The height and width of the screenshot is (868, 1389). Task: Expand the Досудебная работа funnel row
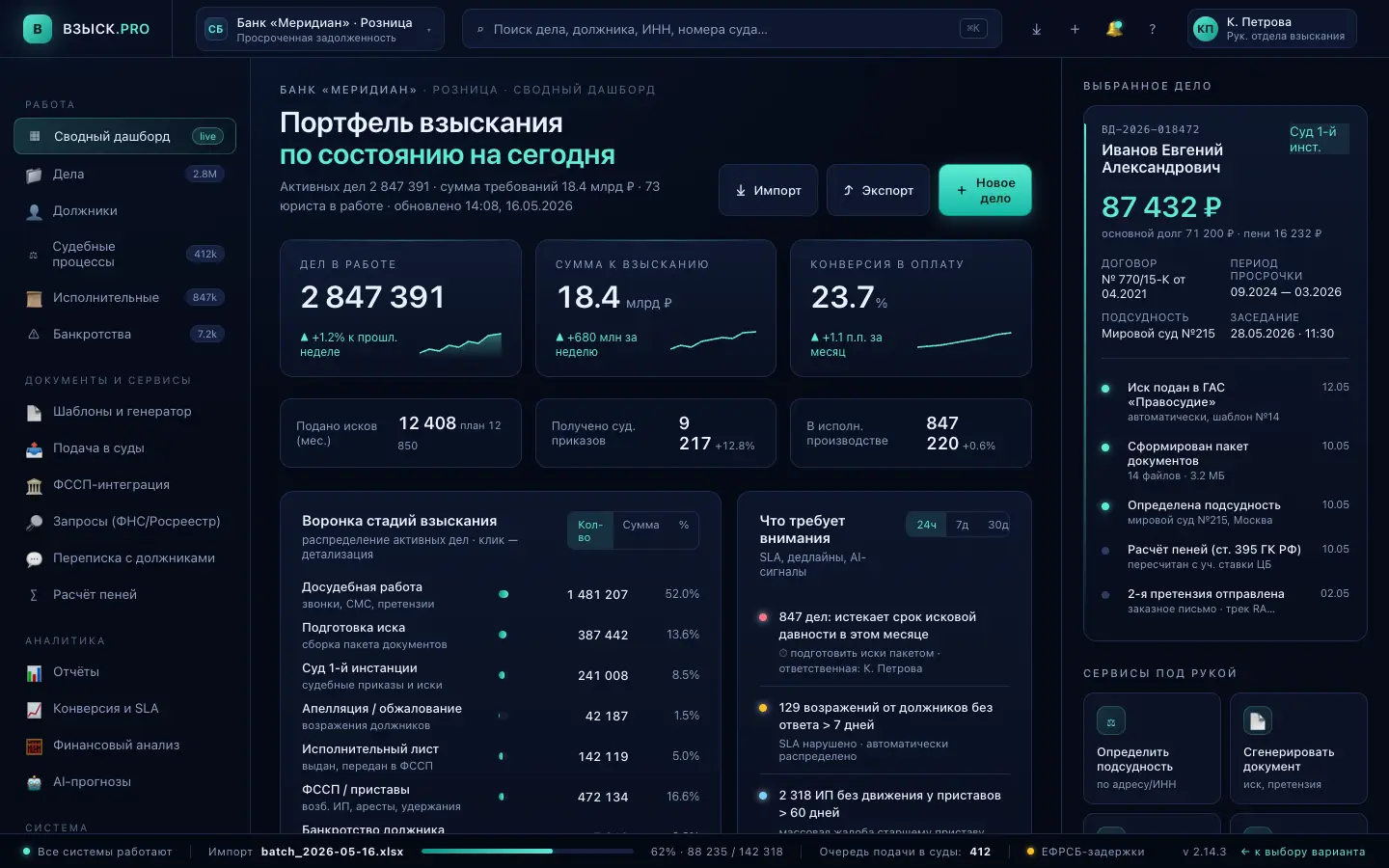501,595
